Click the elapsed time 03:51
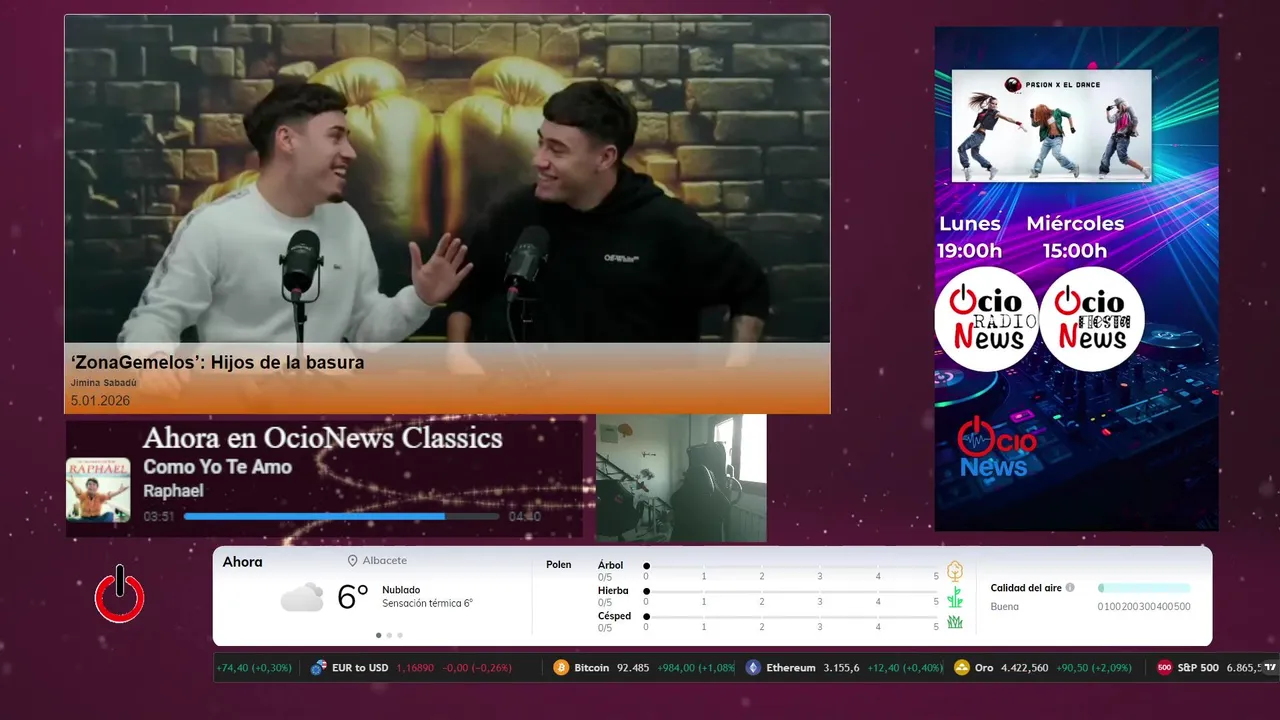Viewport: 1280px width, 720px height. pos(159,516)
